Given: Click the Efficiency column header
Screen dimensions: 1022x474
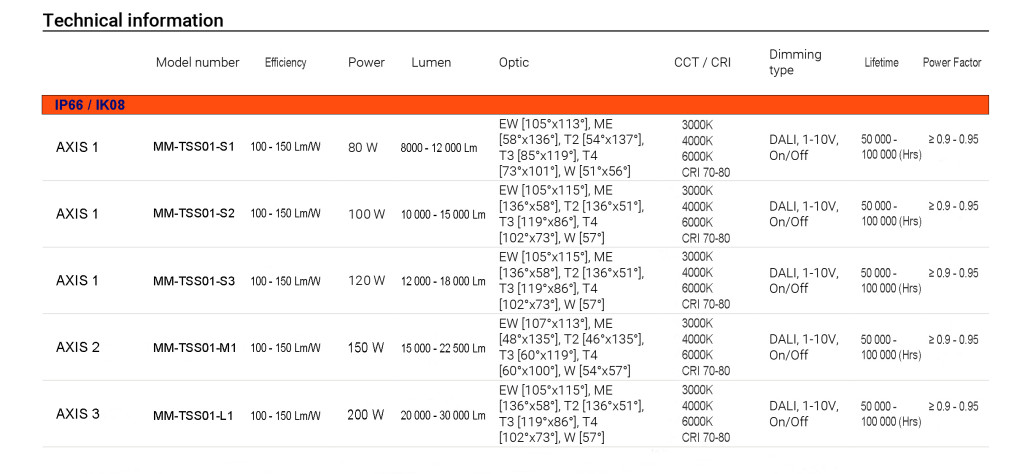Looking at the screenshot, I should (x=285, y=62).
